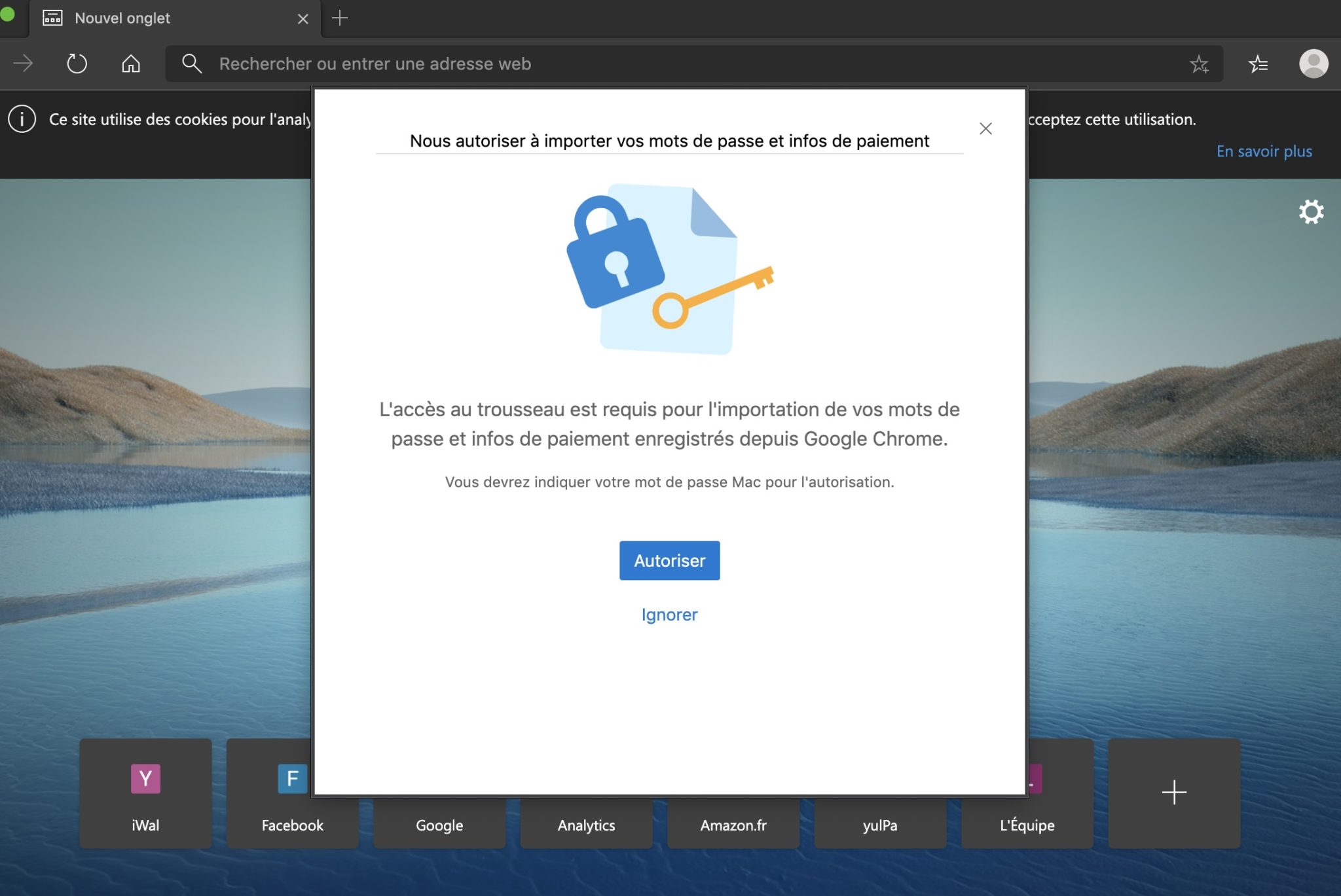The image size is (1341, 896).
Task: Click Autoriser to allow password import
Action: [x=669, y=560]
